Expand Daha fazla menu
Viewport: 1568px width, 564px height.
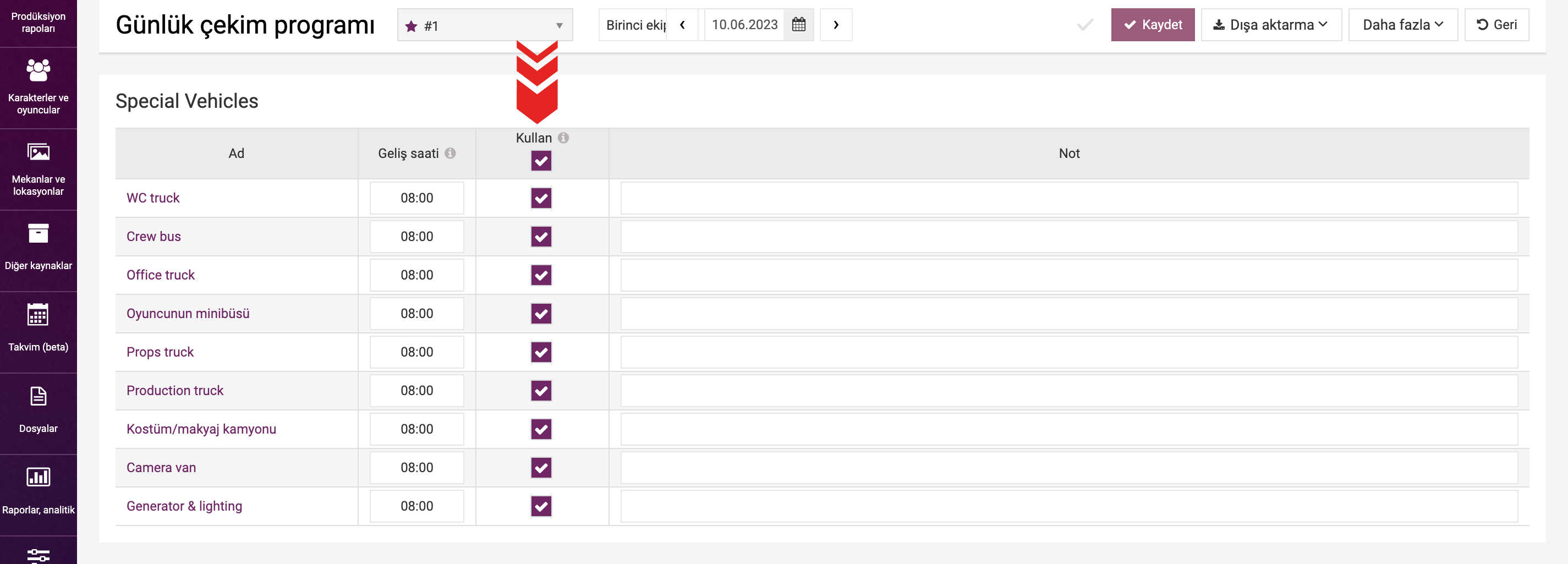(x=1402, y=25)
